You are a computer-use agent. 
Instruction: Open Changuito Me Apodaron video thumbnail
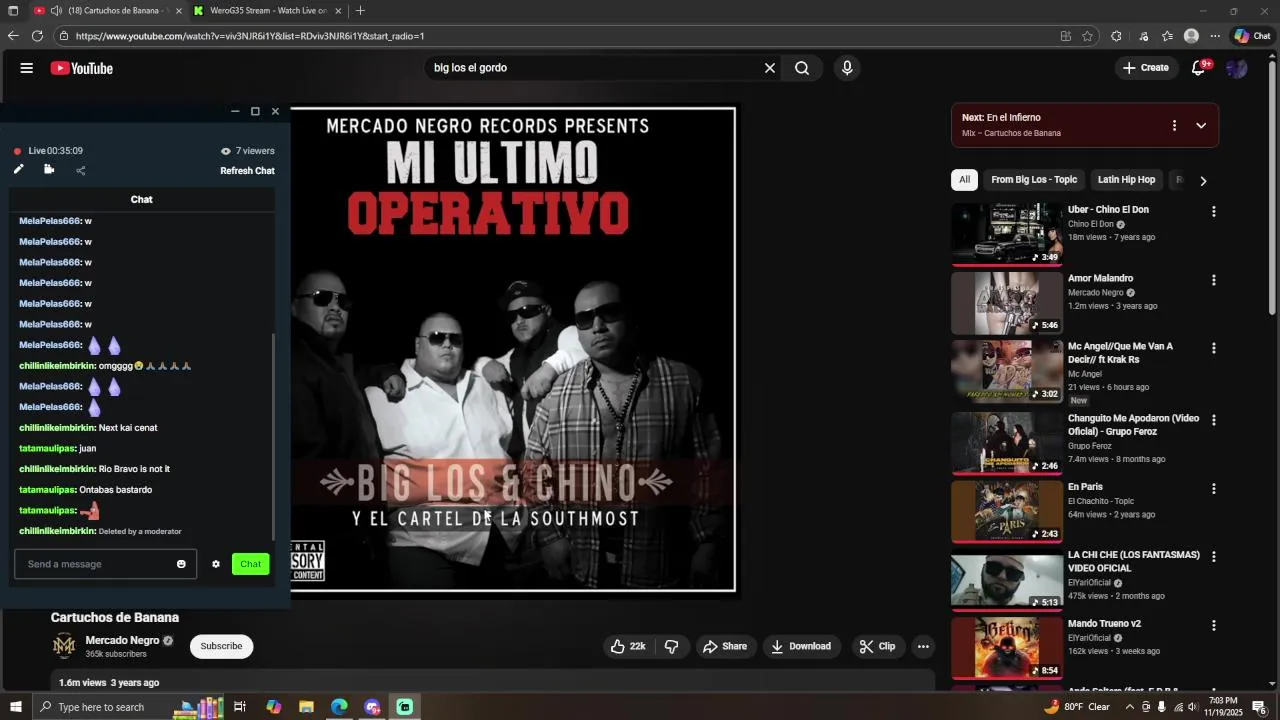point(1007,443)
